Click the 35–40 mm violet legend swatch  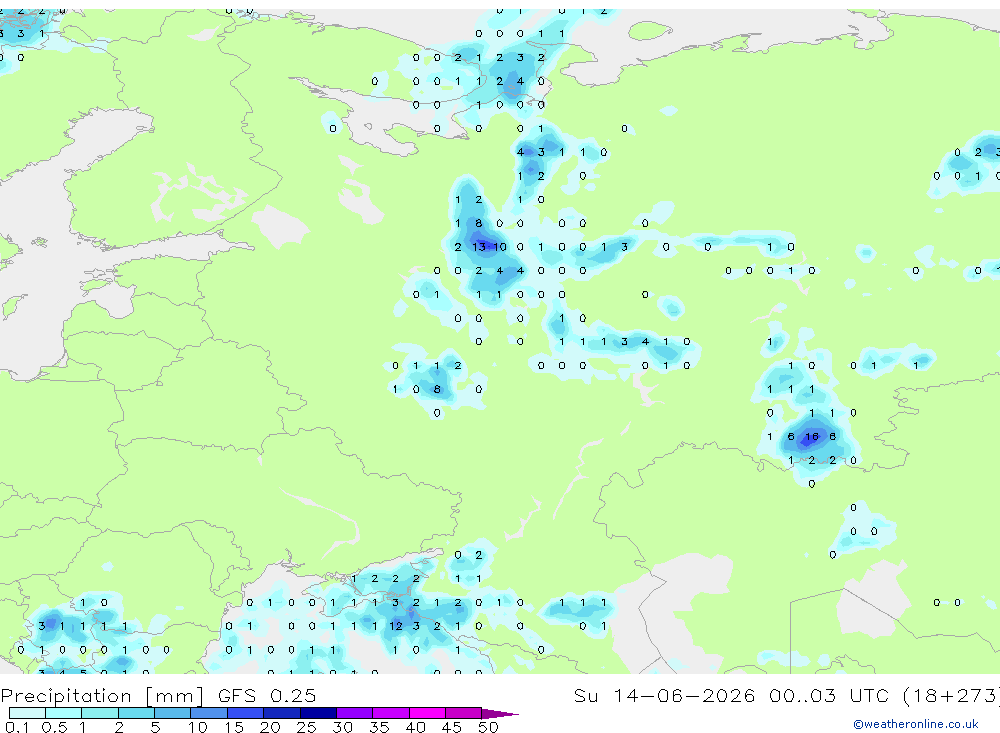click(x=390, y=713)
